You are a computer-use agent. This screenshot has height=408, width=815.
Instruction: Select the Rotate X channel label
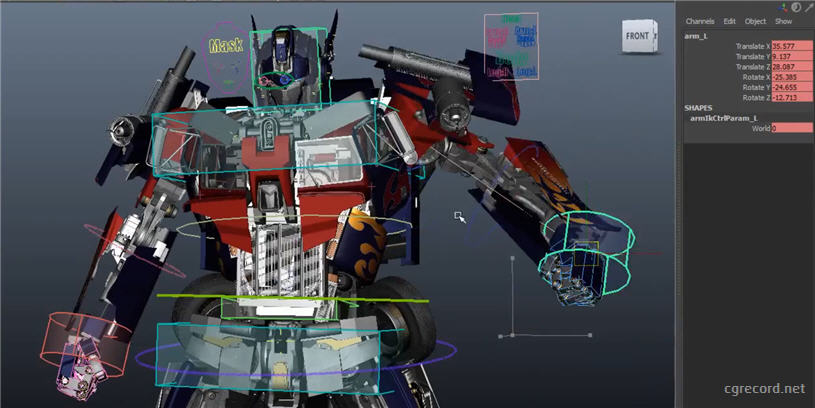tap(756, 77)
